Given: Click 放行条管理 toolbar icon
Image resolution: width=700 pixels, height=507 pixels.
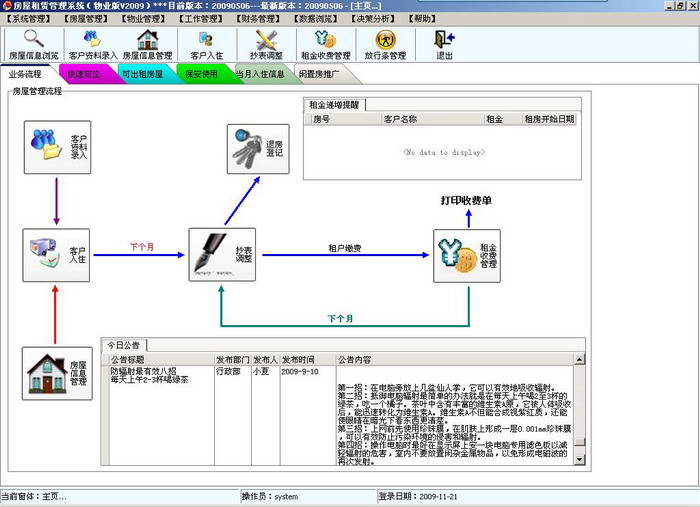Looking at the screenshot, I should click(385, 45).
